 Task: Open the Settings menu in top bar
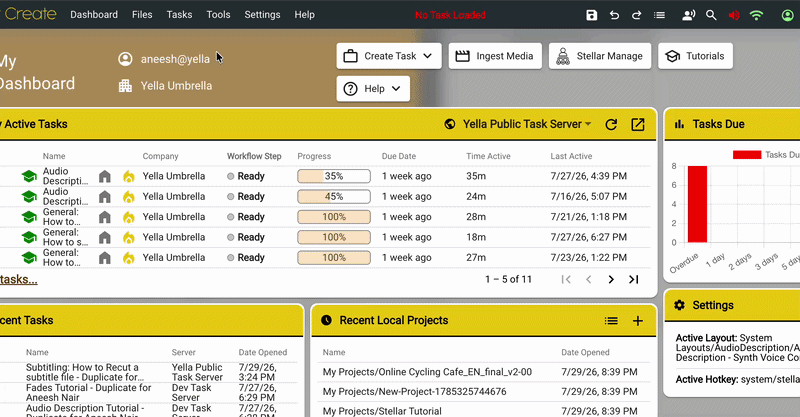click(x=262, y=15)
